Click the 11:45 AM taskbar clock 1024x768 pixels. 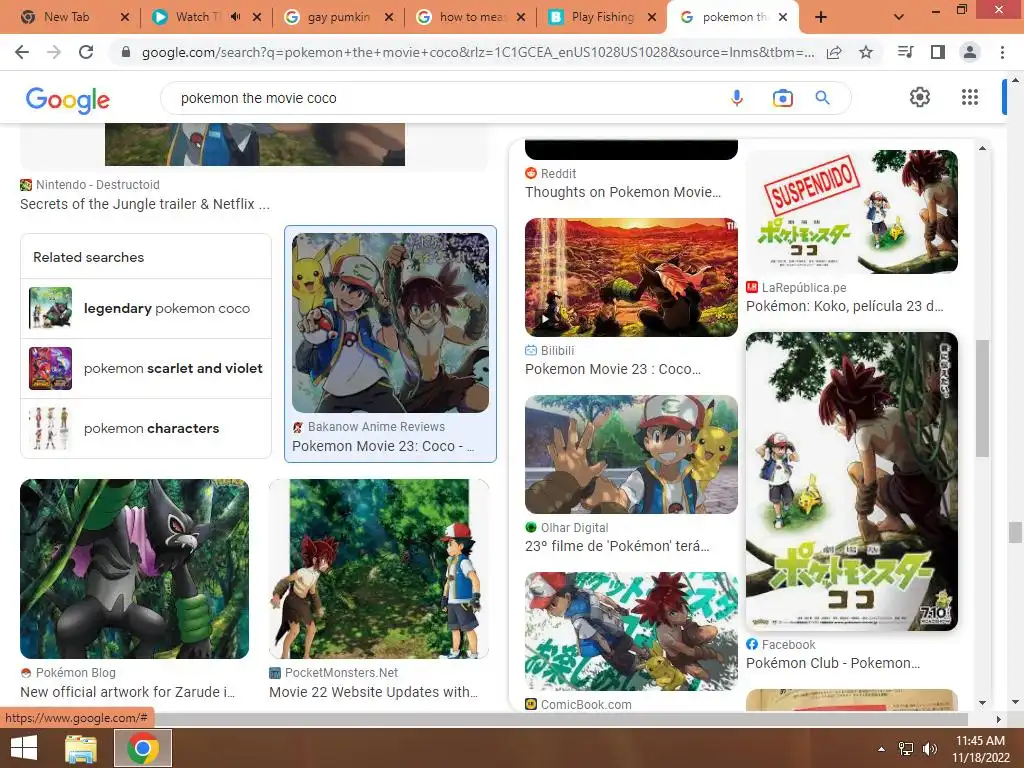coord(980,749)
